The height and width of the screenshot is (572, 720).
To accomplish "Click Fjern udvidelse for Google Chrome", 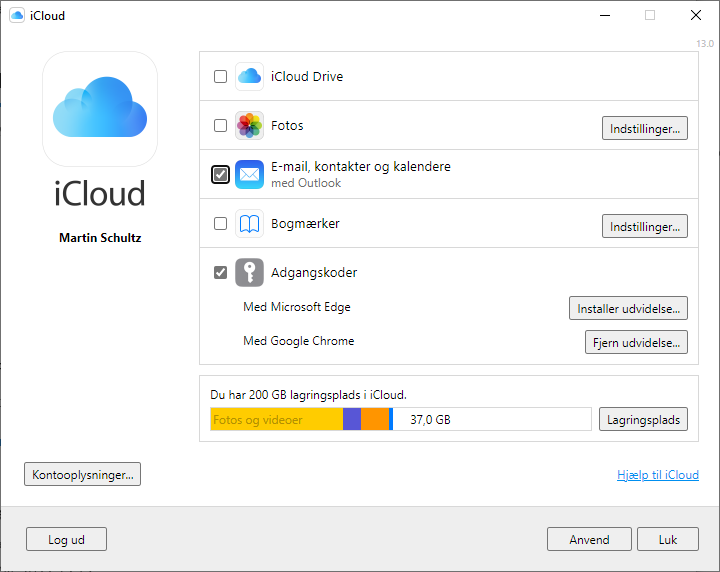I will 636,342.
